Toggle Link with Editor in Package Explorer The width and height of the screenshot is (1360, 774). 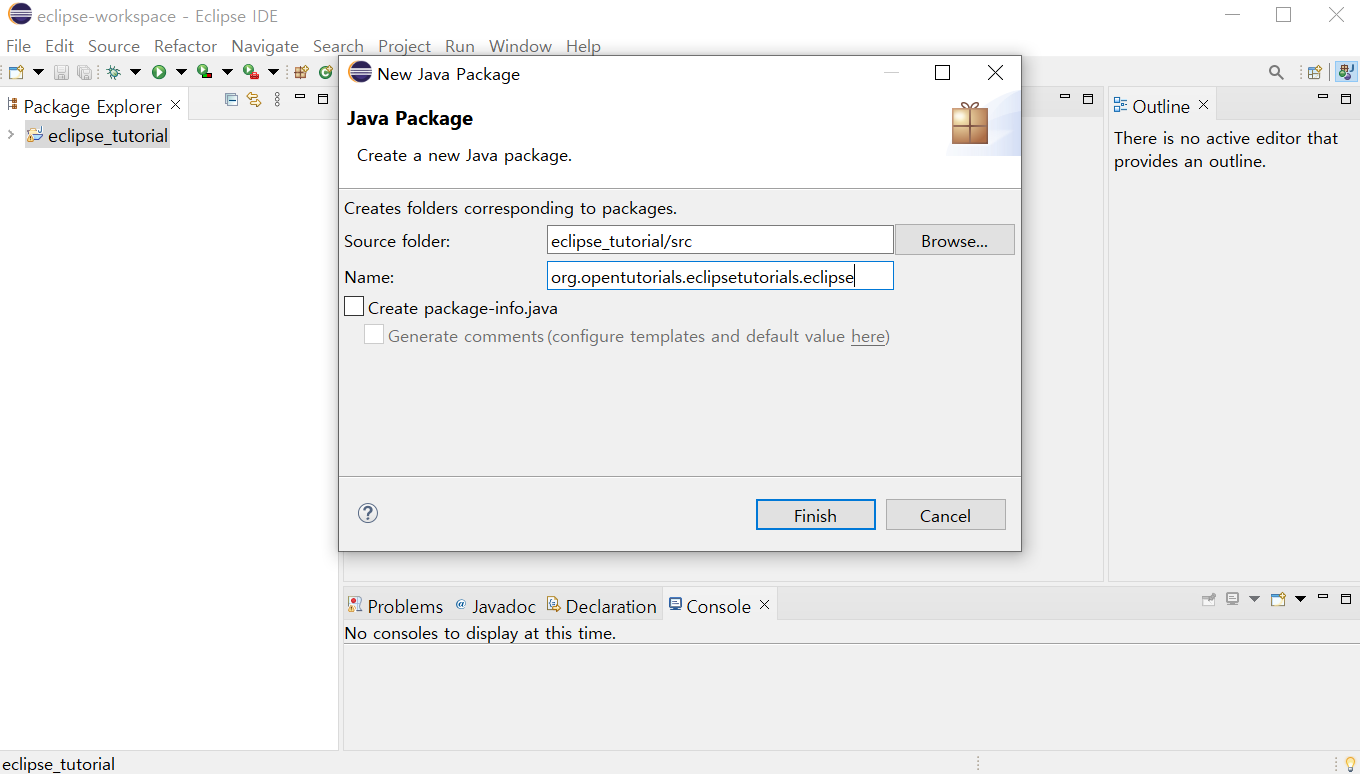(x=254, y=99)
